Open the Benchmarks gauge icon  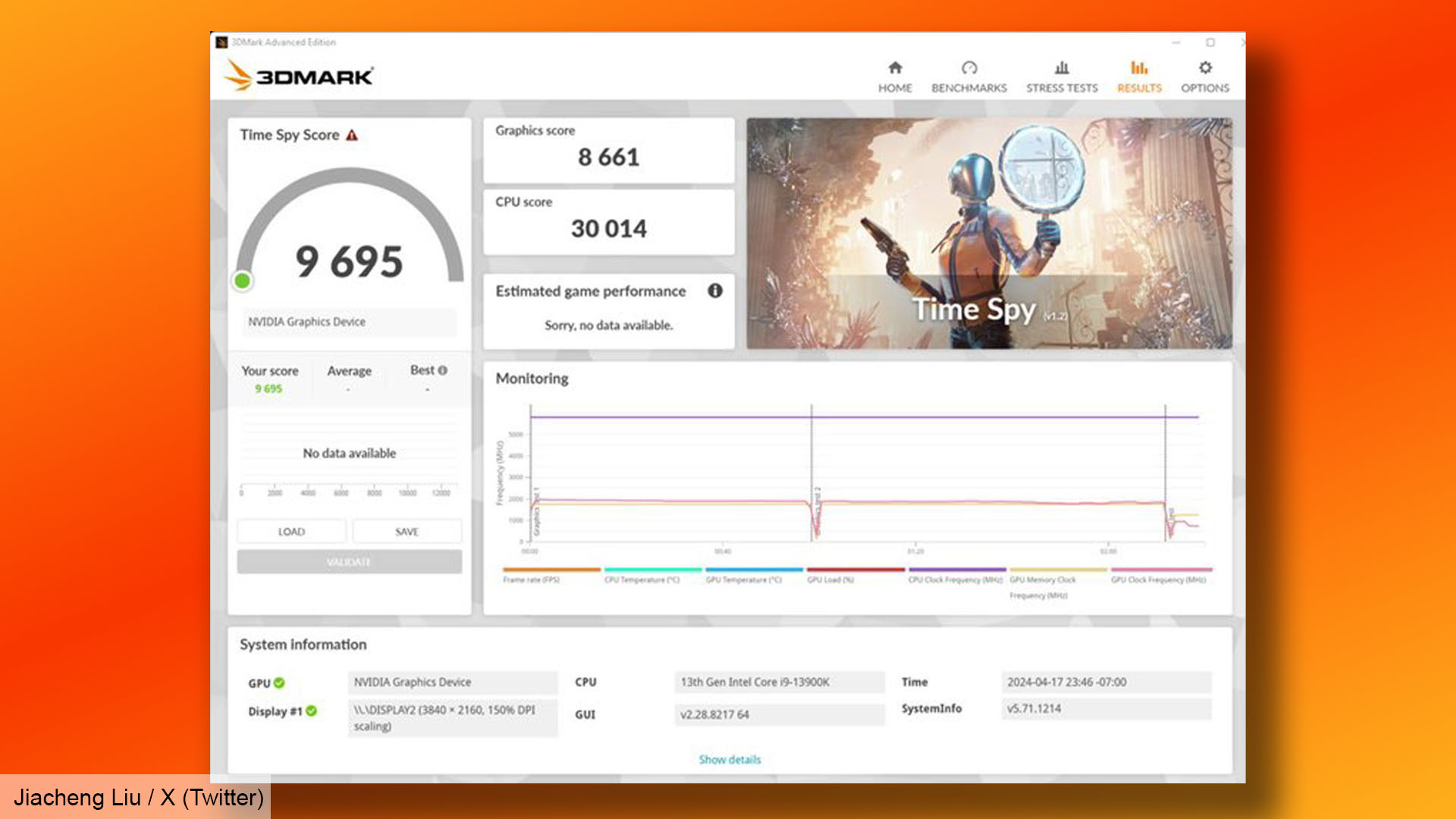pos(969,67)
